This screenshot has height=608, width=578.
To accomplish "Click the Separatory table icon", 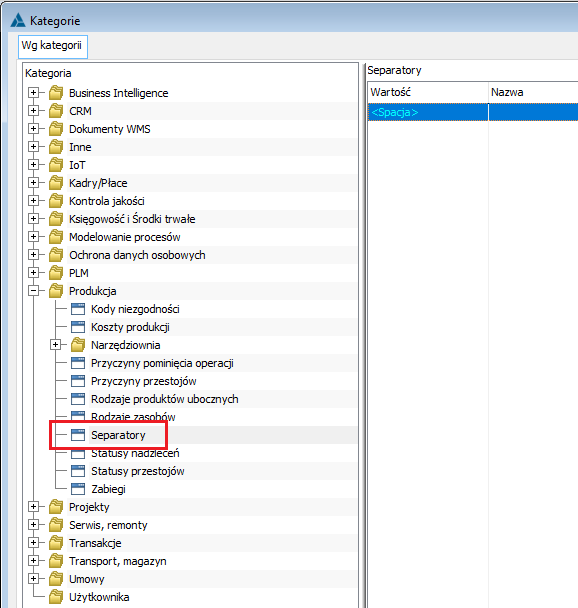I will pyautogui.click(x=78, y=435).
